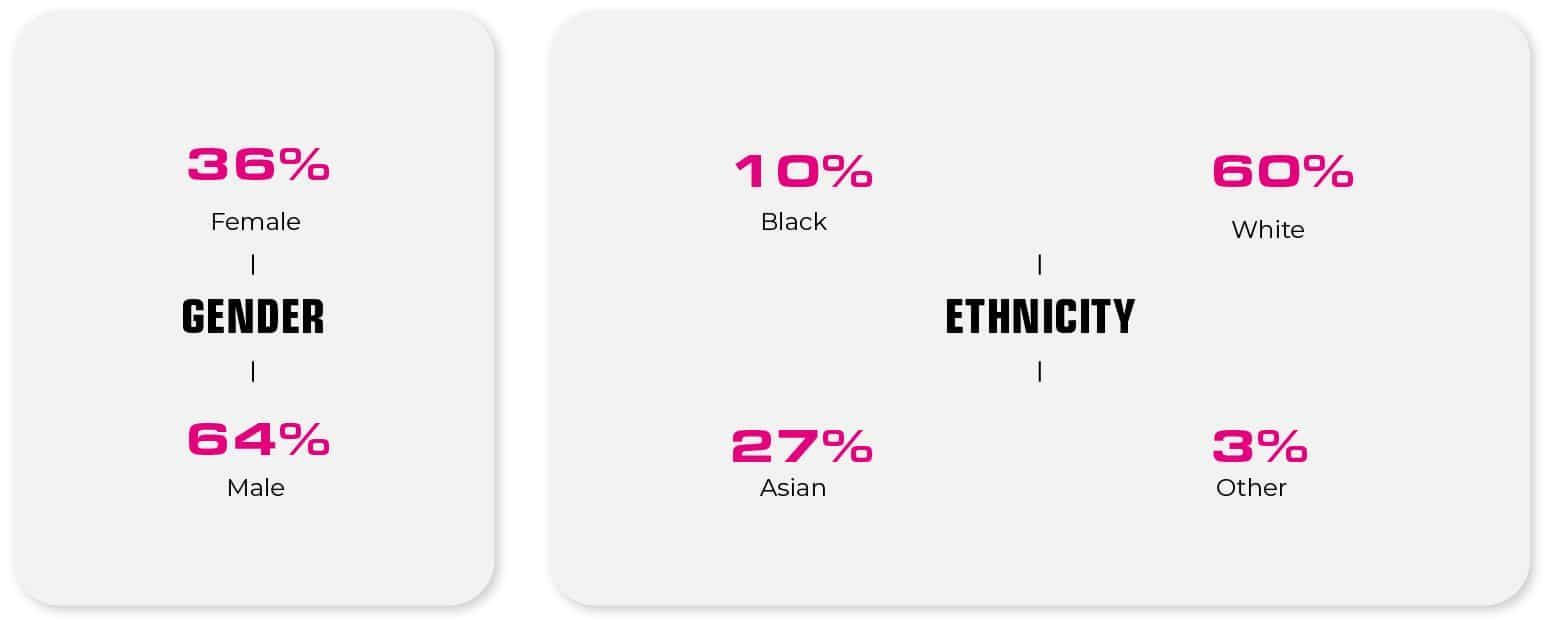Select the Other label
This screenshot has width=1547, height=625.
pyautogui.click(x=1251, y=488)
